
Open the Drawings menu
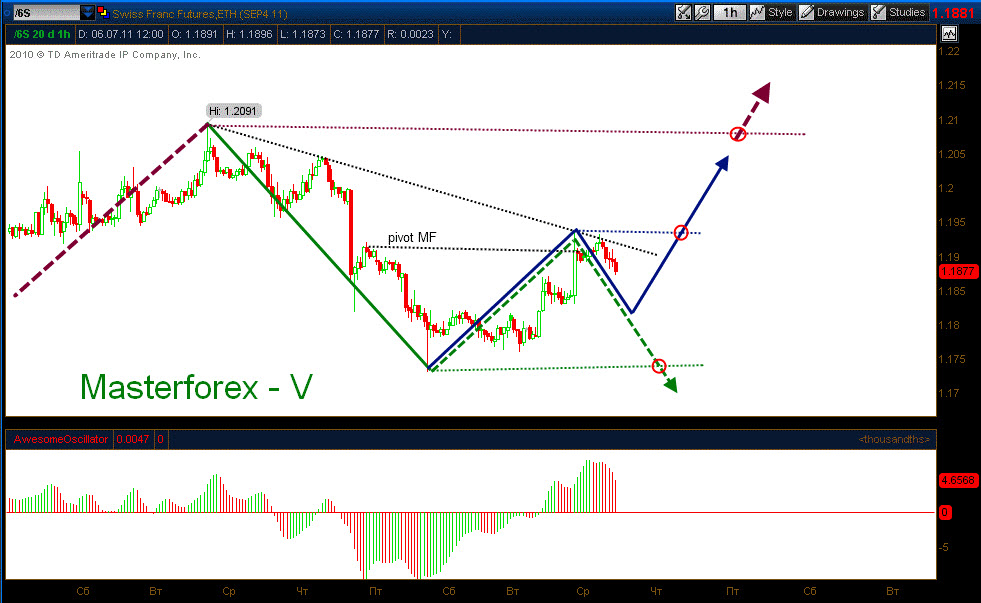pos(832,13)
